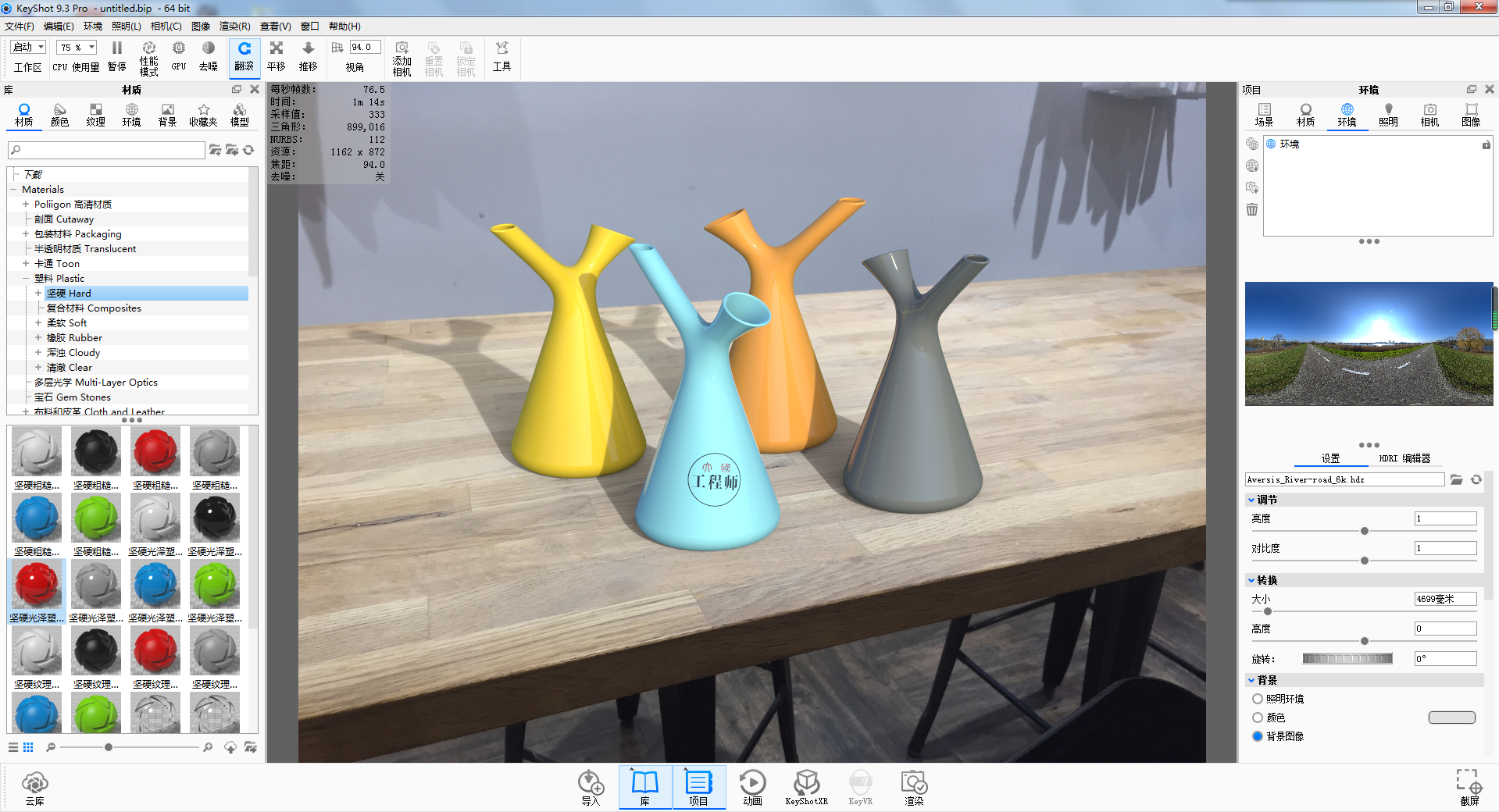Switch to project Camera tab

tap(1429, 115)
